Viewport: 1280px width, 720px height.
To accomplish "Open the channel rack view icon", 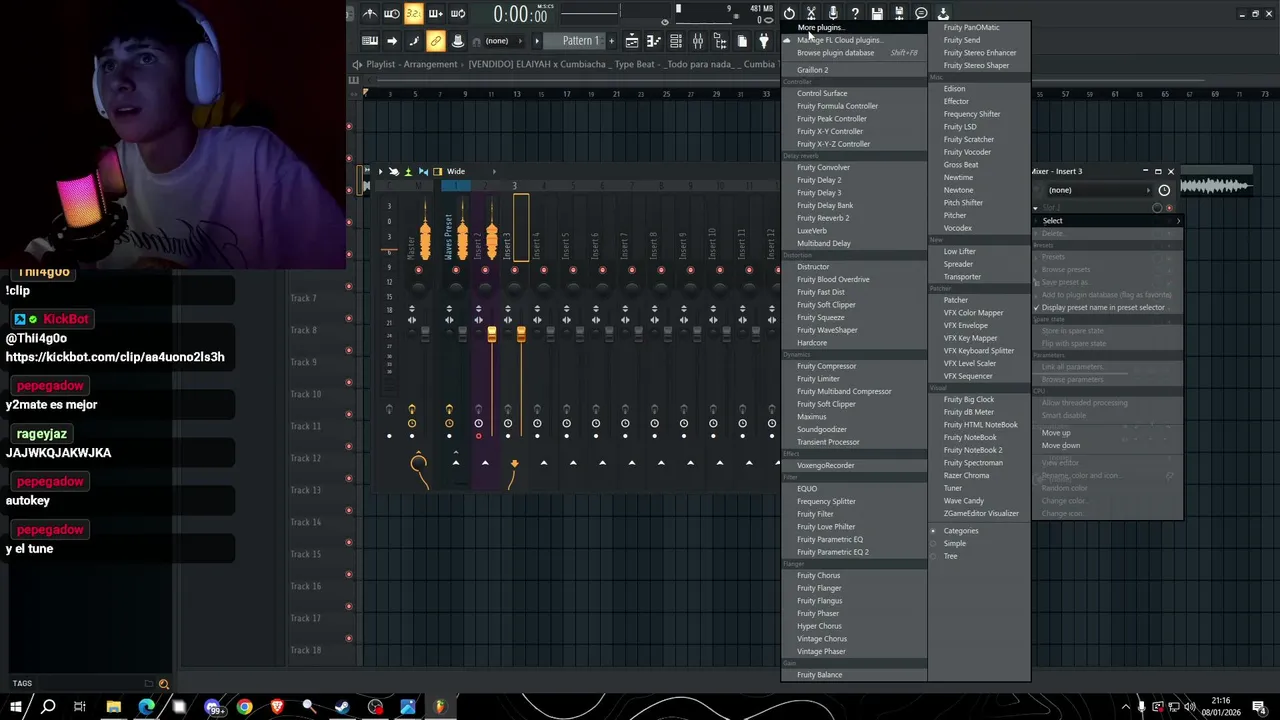I will coord(676,41).
